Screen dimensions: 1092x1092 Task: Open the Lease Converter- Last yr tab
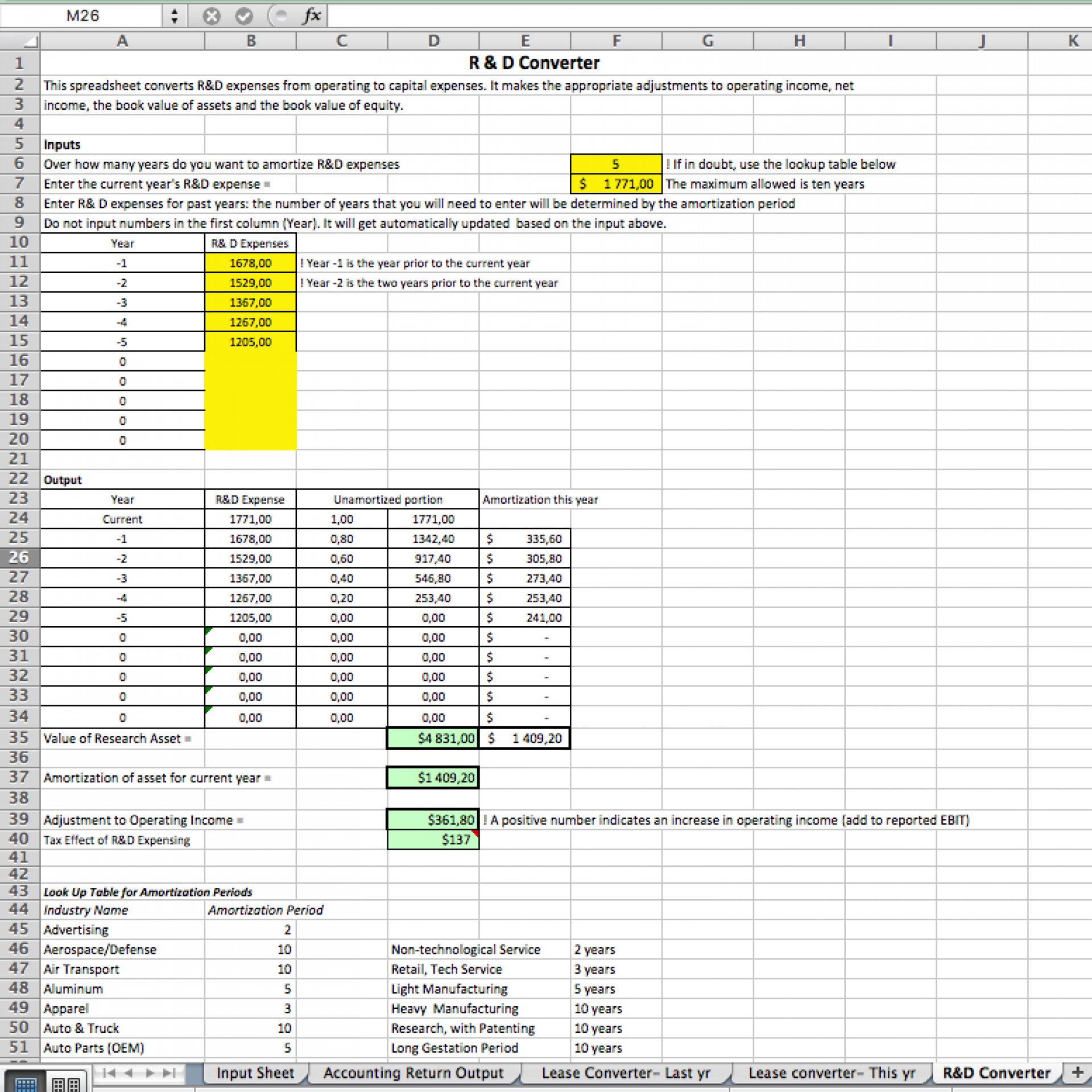[626, 1073]
